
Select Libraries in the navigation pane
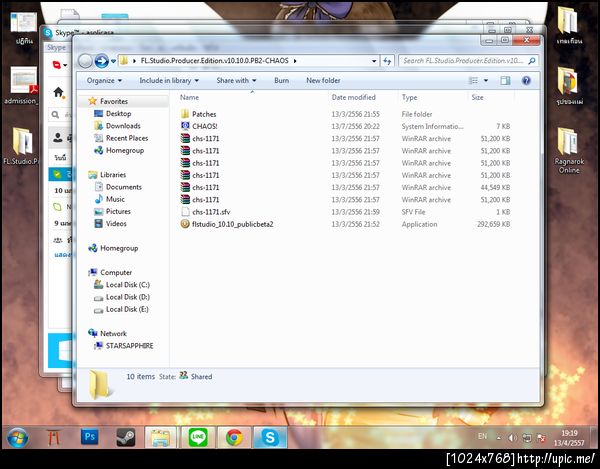pyautogui.click(x=113, y=175)
